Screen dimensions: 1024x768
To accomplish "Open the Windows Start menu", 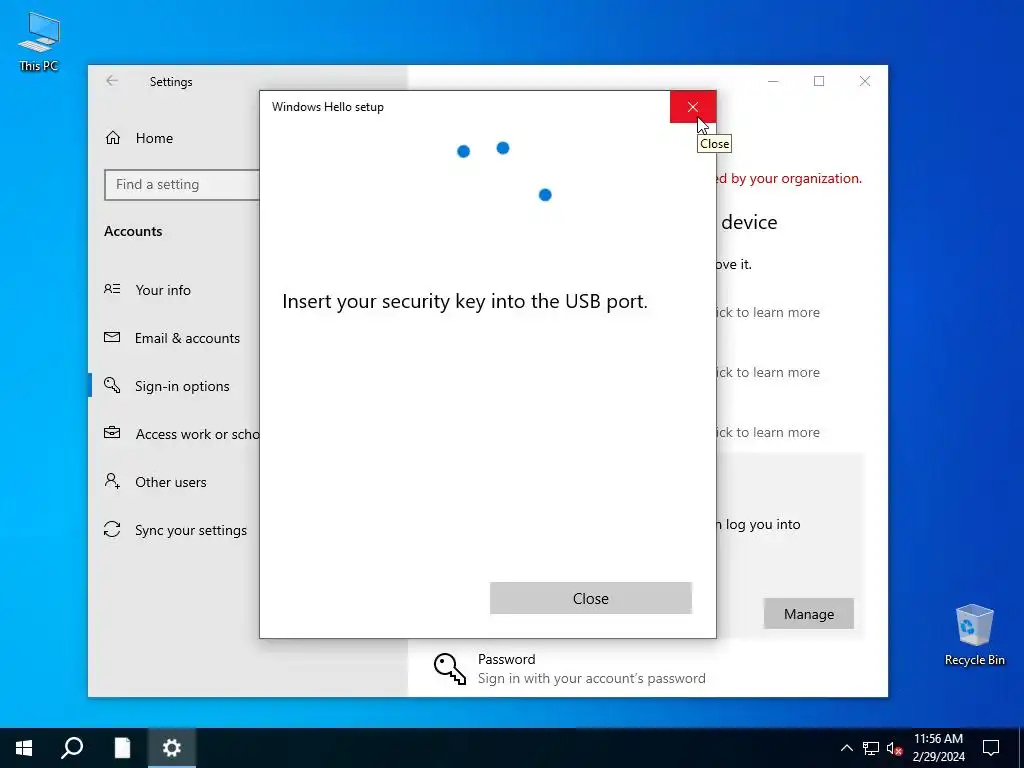I will (x=24, y=748).
